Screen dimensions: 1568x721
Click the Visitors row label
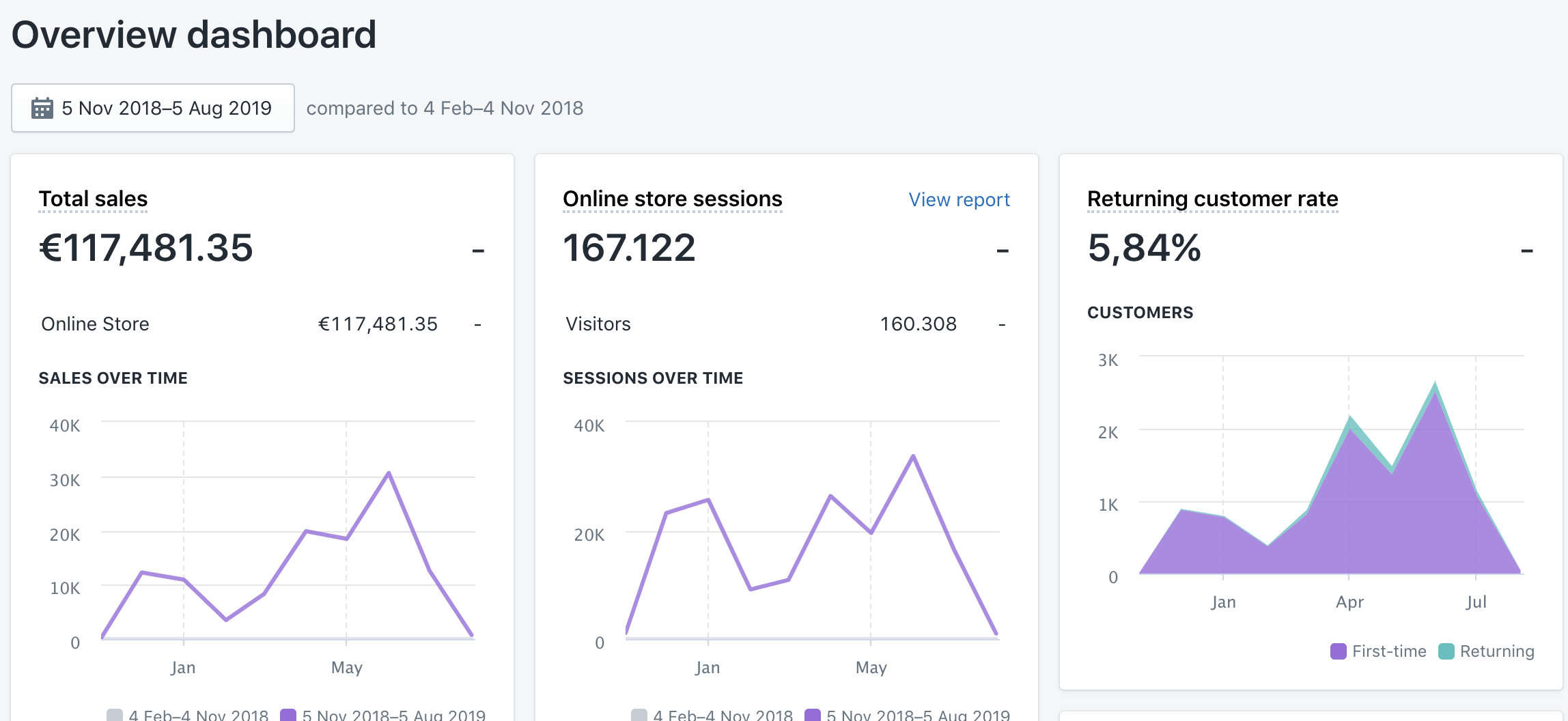598,324
